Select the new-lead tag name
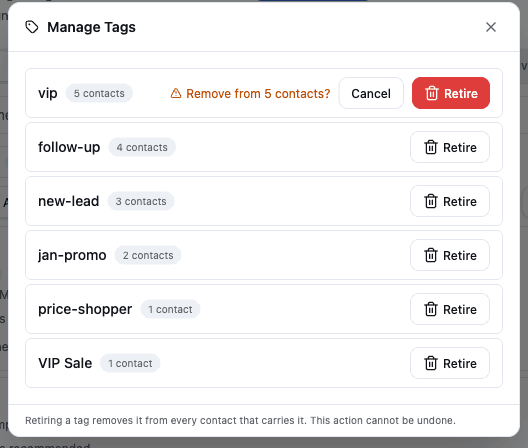Viewport: 528px width, 448px height. [x=69, y=201]
